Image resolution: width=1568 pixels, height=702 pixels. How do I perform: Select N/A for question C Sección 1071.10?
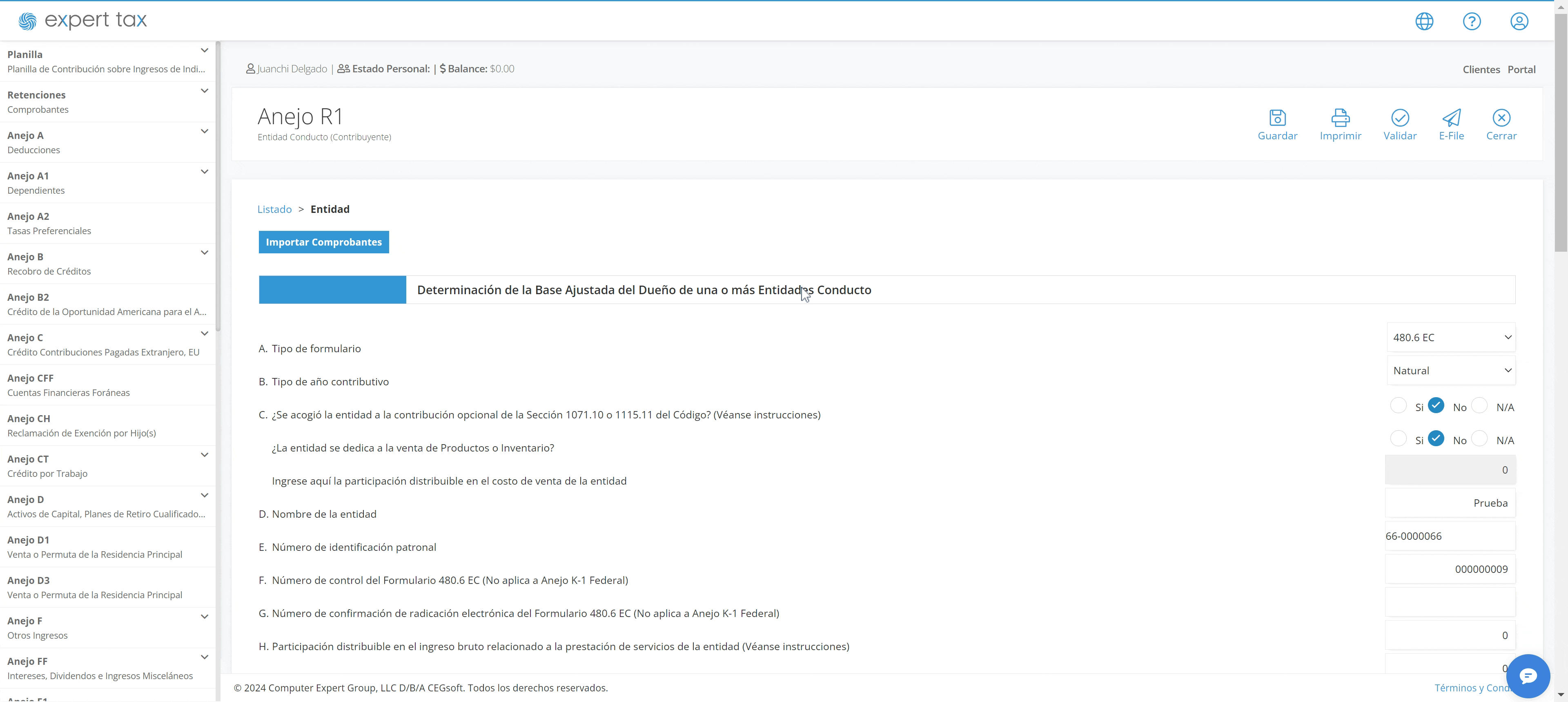[1479, 405]
